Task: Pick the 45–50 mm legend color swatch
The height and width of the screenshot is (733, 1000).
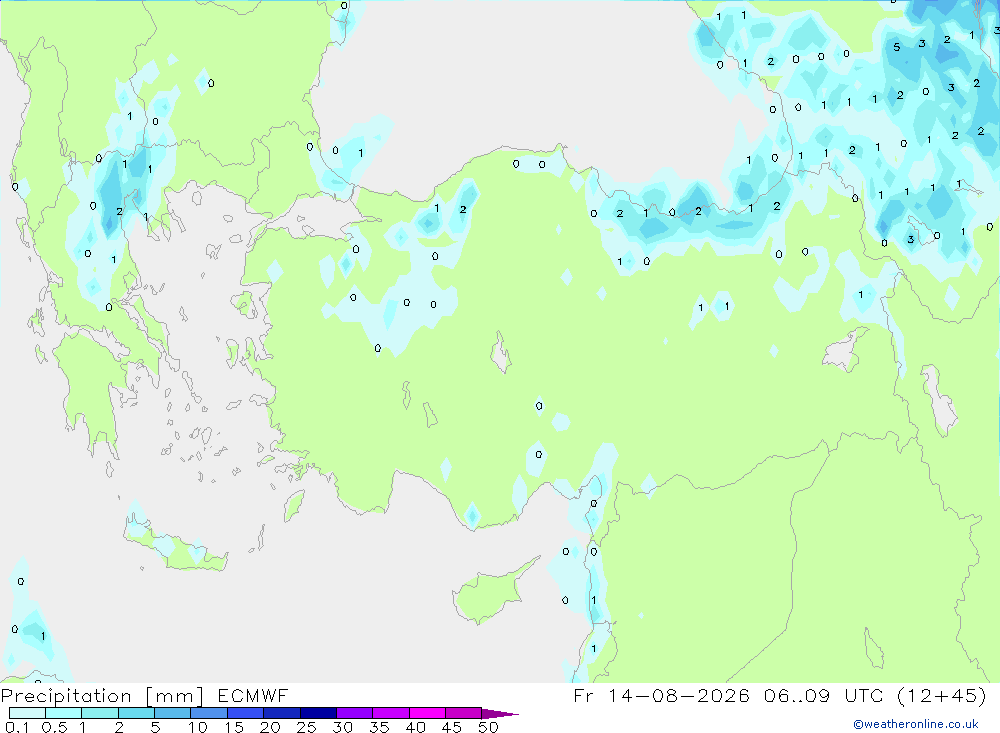Action: click(x=464, y=713)
